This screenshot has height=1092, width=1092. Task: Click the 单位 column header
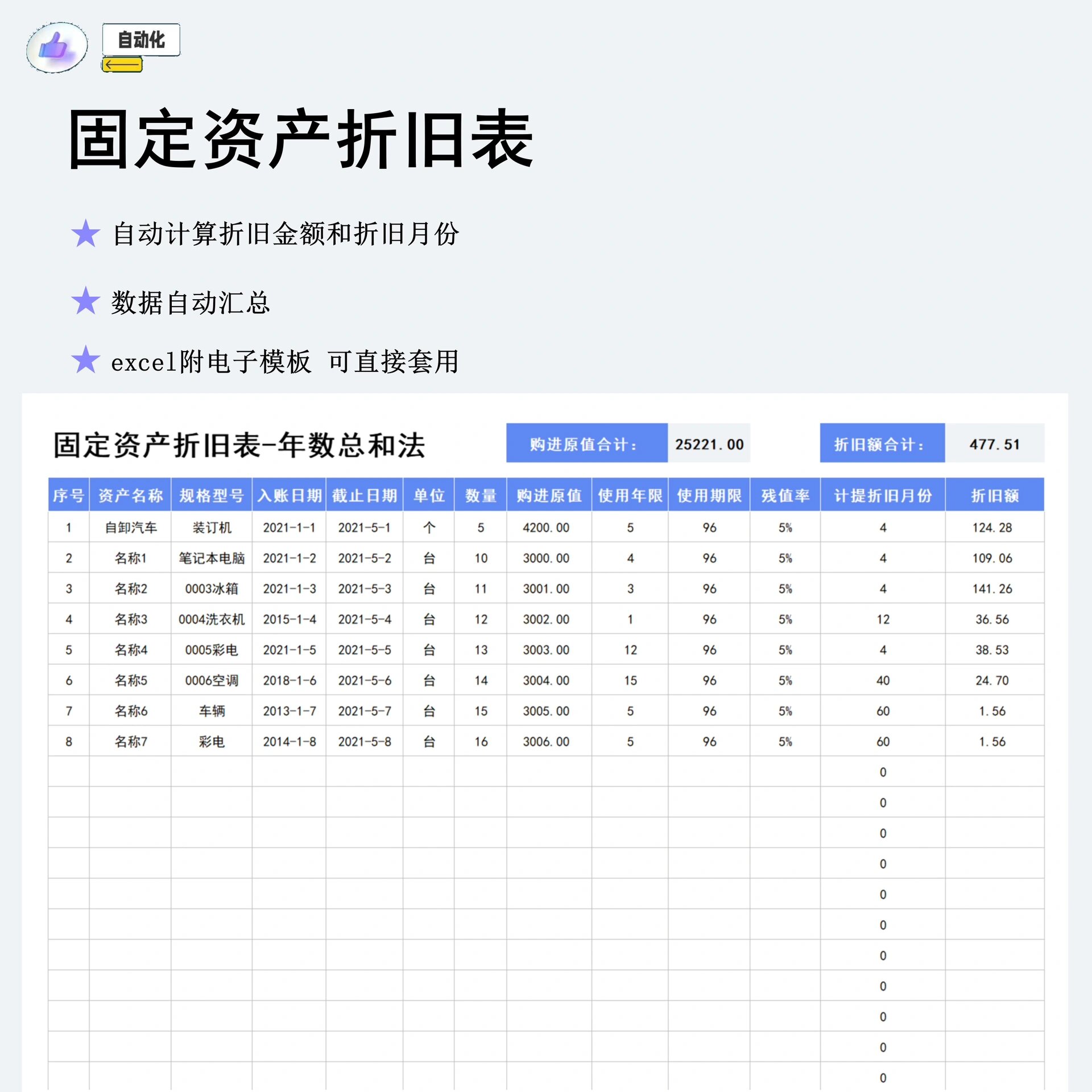click(429, 495)
